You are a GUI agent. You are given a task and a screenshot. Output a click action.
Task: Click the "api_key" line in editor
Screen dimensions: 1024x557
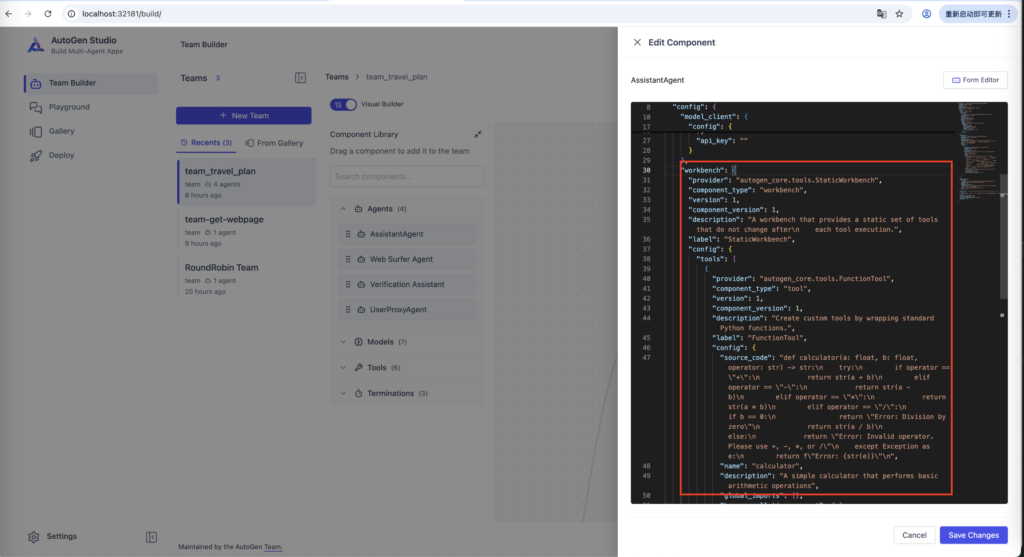[x=722, y=140]
